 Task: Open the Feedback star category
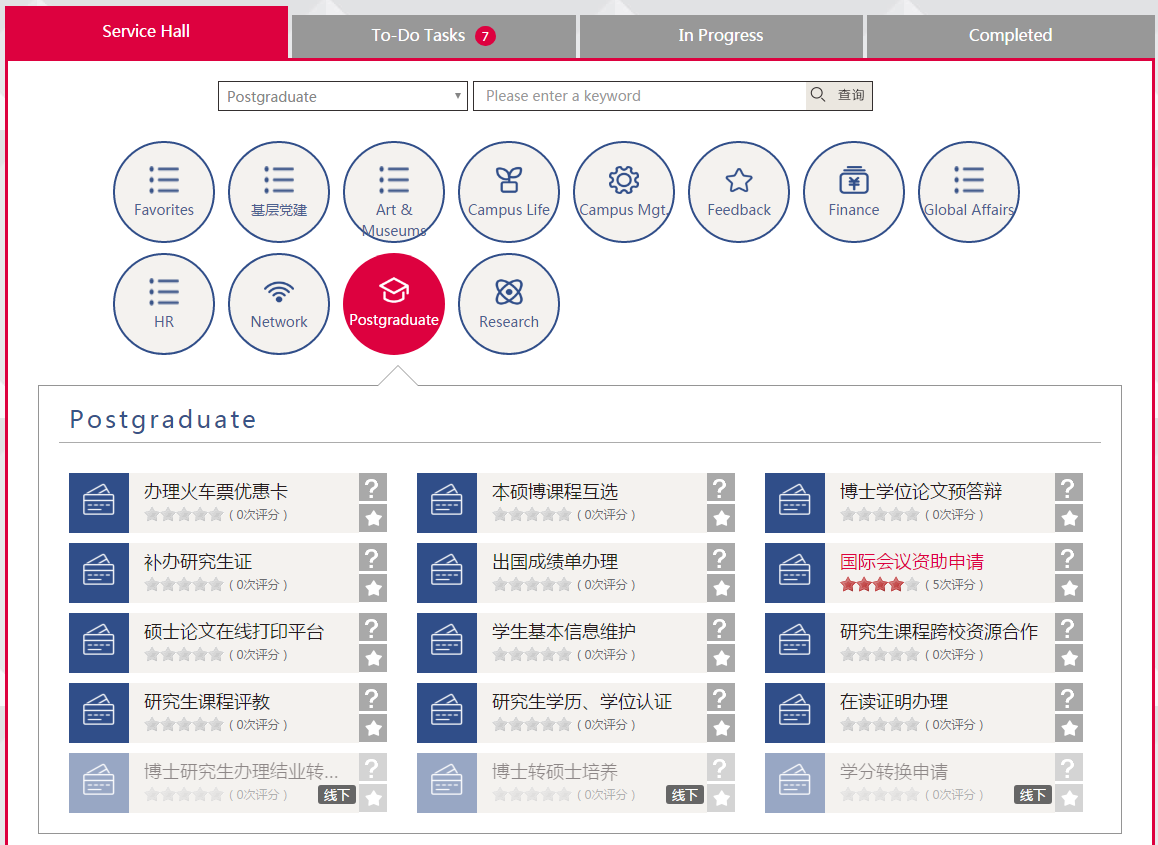739,192
